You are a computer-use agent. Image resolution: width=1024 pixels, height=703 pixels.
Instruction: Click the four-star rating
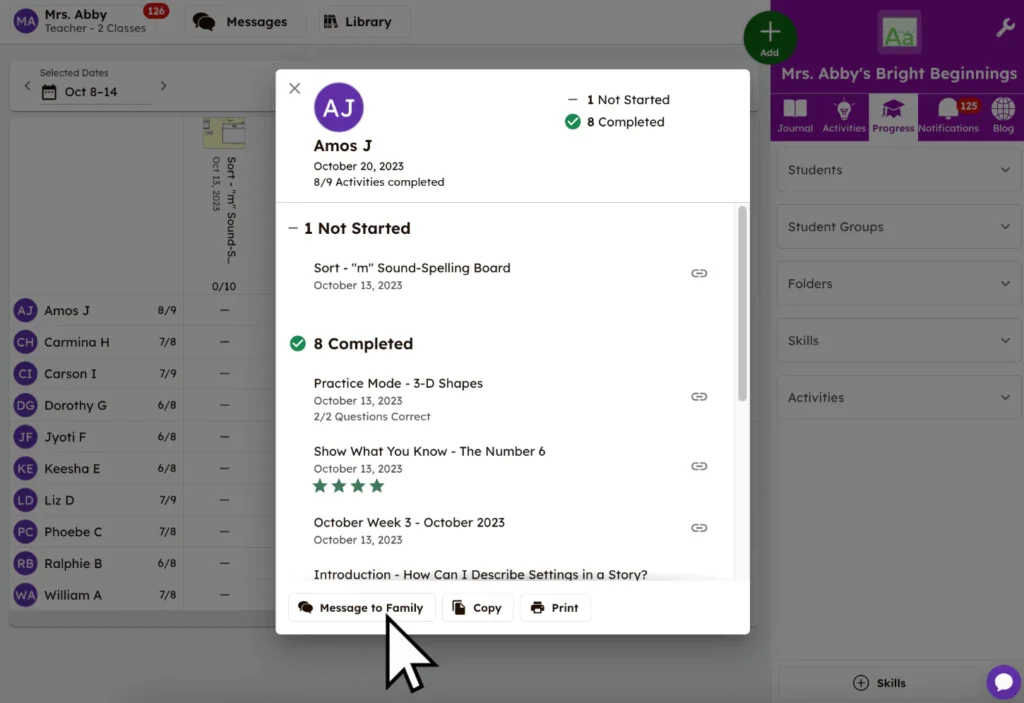pos(348,485)
